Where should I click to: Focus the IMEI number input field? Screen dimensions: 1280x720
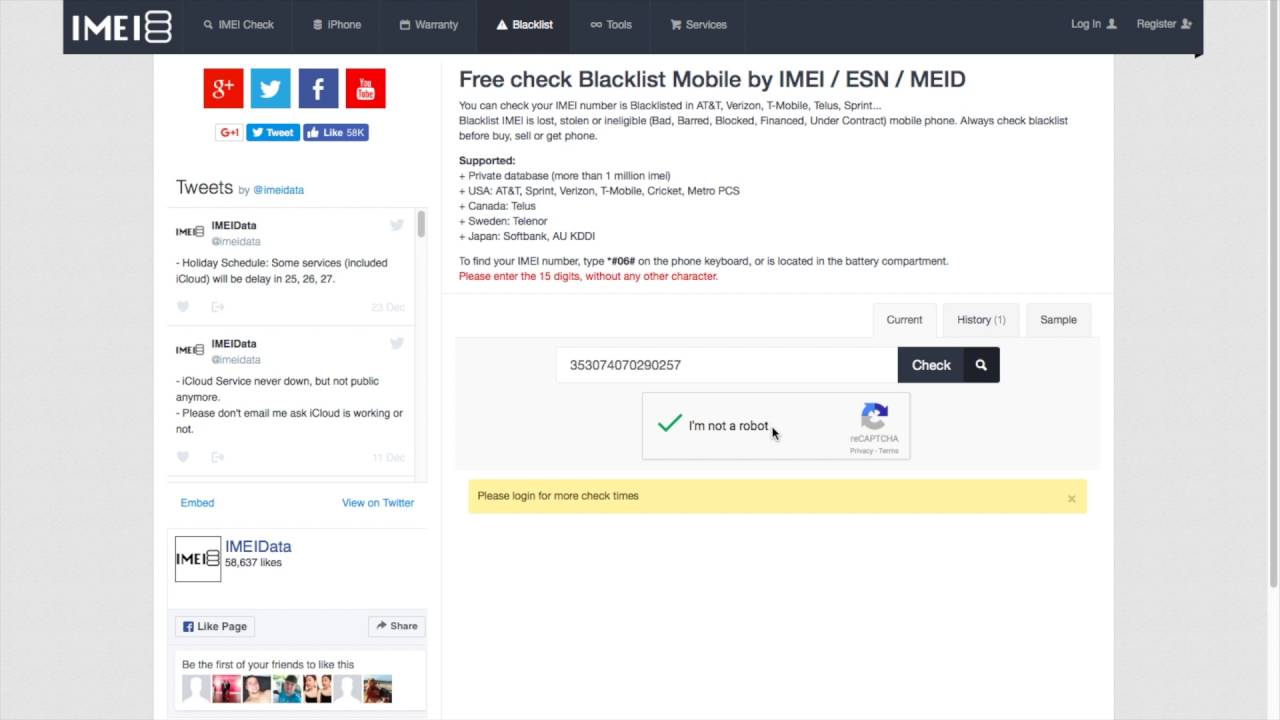point(727,365)
